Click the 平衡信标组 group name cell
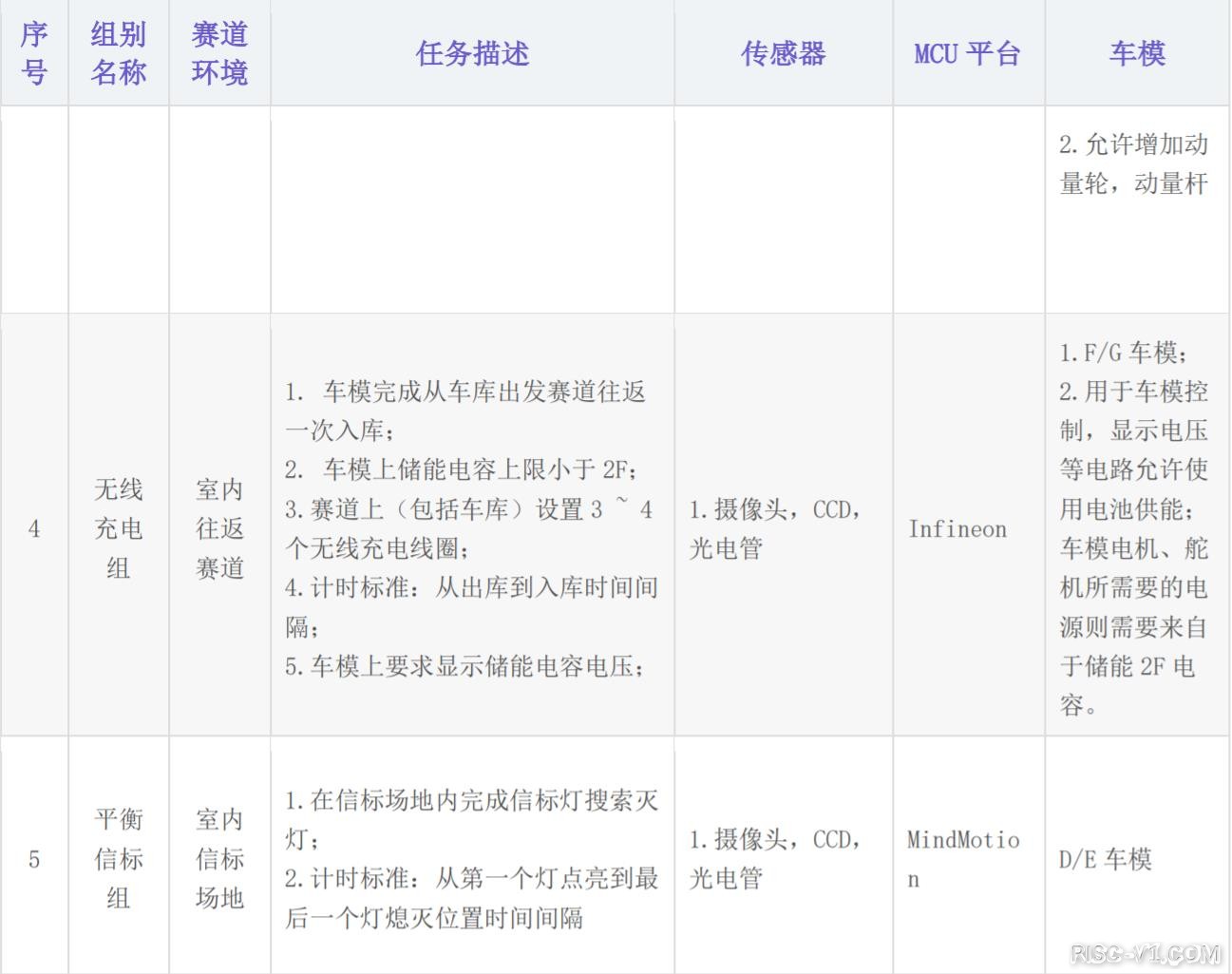Viewport: 1232px width, 974px height. pos(119,859)
